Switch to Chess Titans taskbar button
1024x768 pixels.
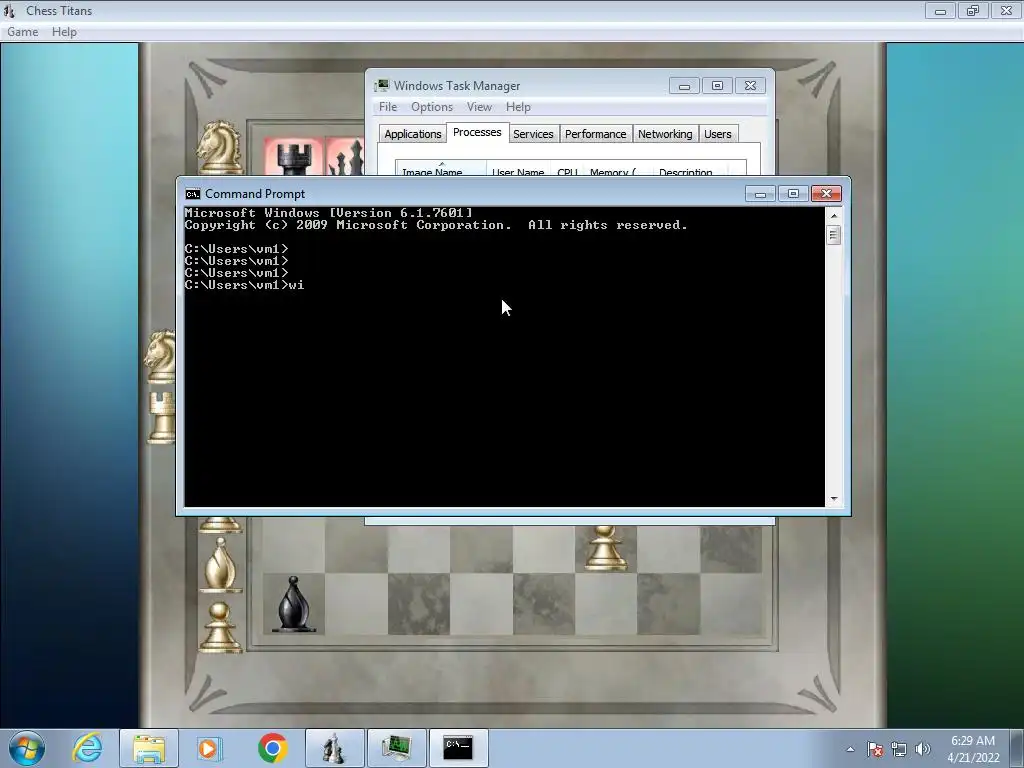(x=334, y=748)
